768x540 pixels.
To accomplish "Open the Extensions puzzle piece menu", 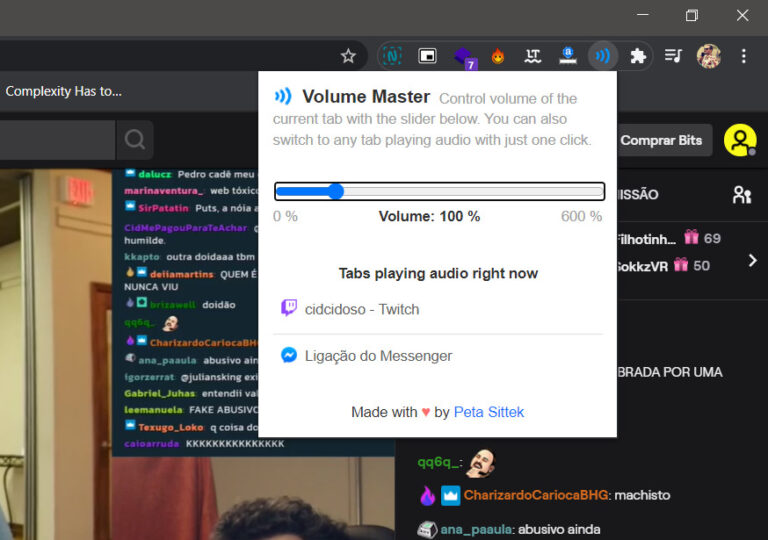I will point(638,56).
